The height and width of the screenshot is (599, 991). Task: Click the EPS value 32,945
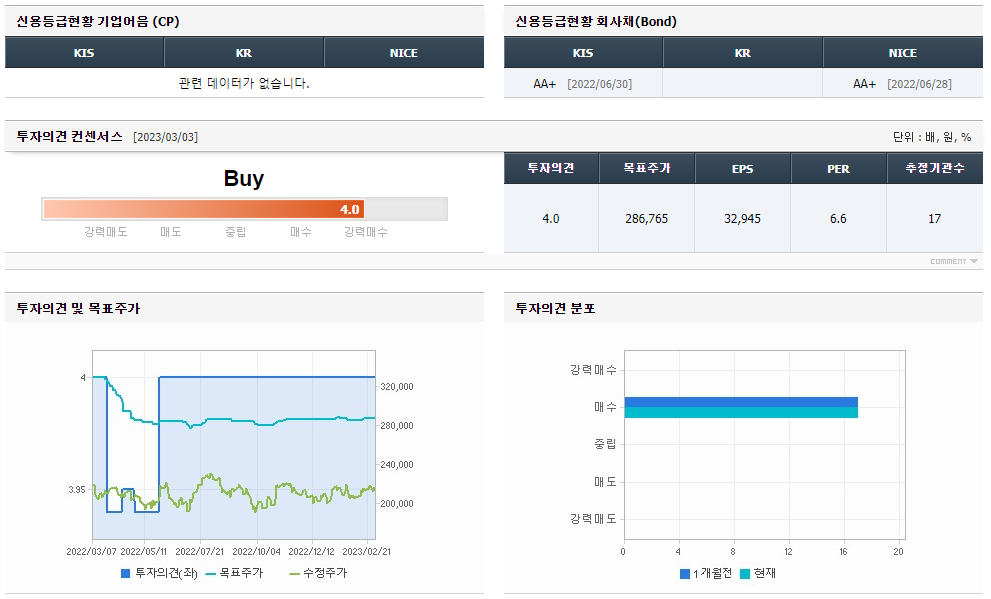pos(743,219)
